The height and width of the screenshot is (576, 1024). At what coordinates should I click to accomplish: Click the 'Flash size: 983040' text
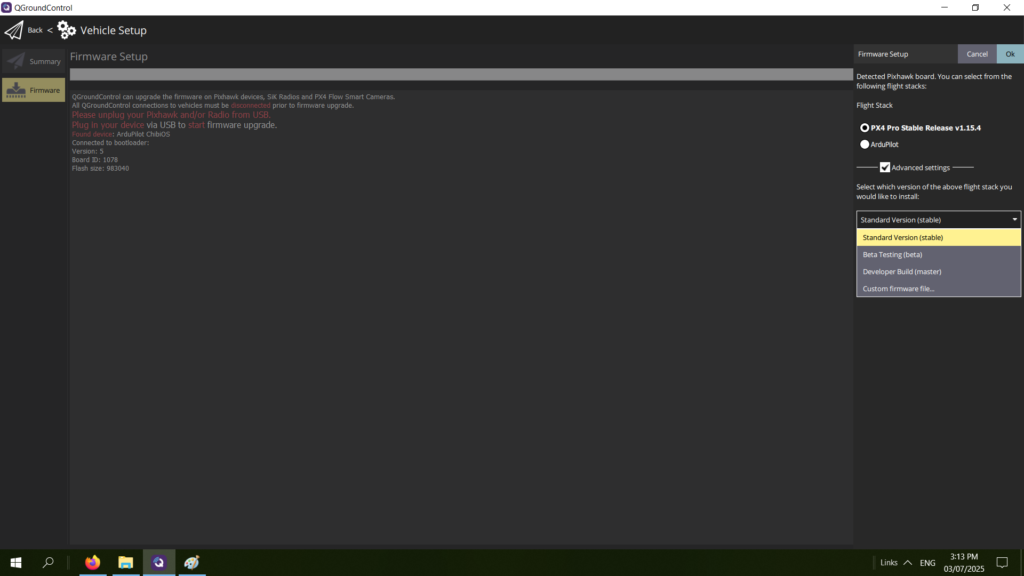pyautogui.click(x=101, y=168)
